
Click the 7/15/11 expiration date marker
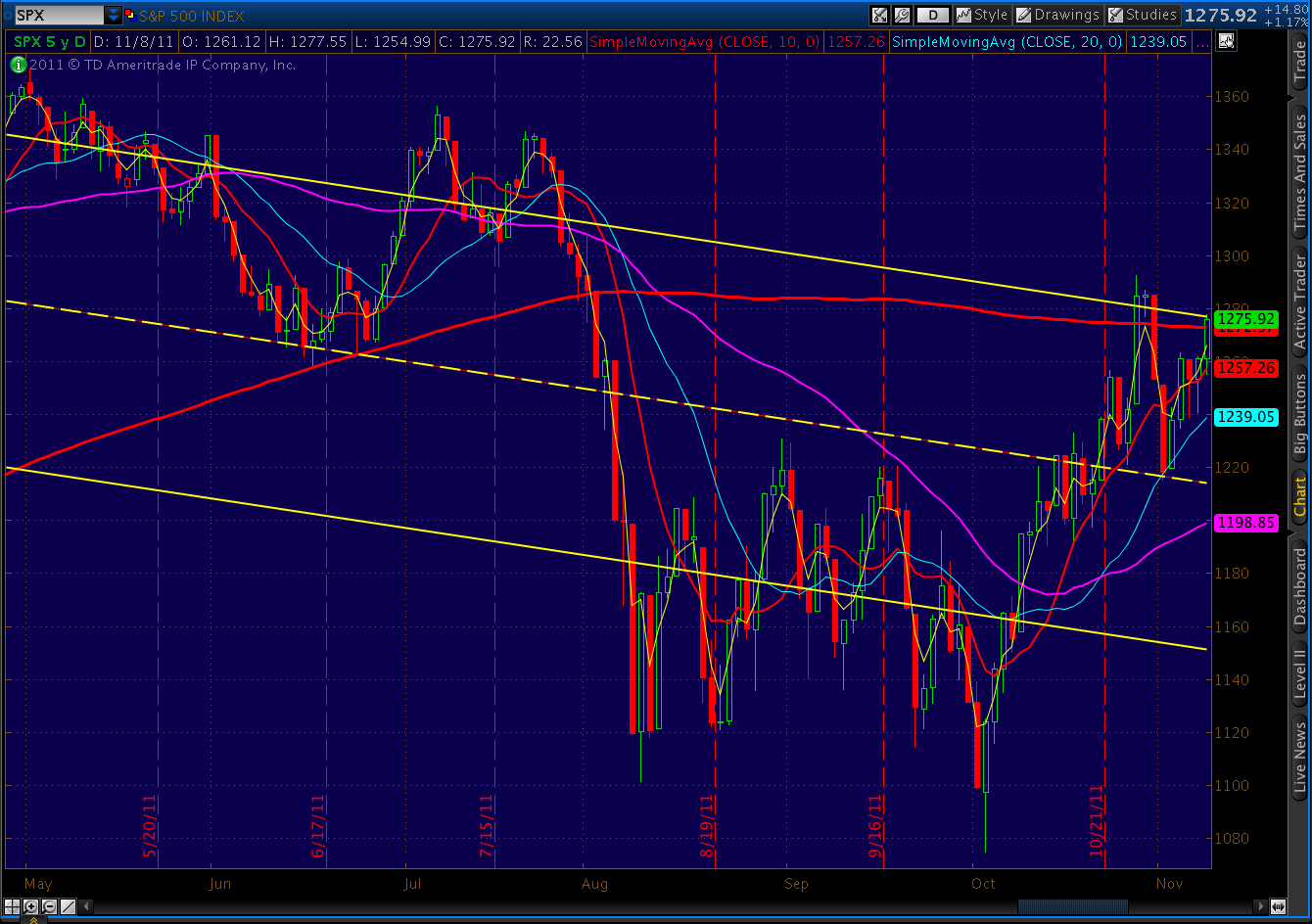point(486,826)
